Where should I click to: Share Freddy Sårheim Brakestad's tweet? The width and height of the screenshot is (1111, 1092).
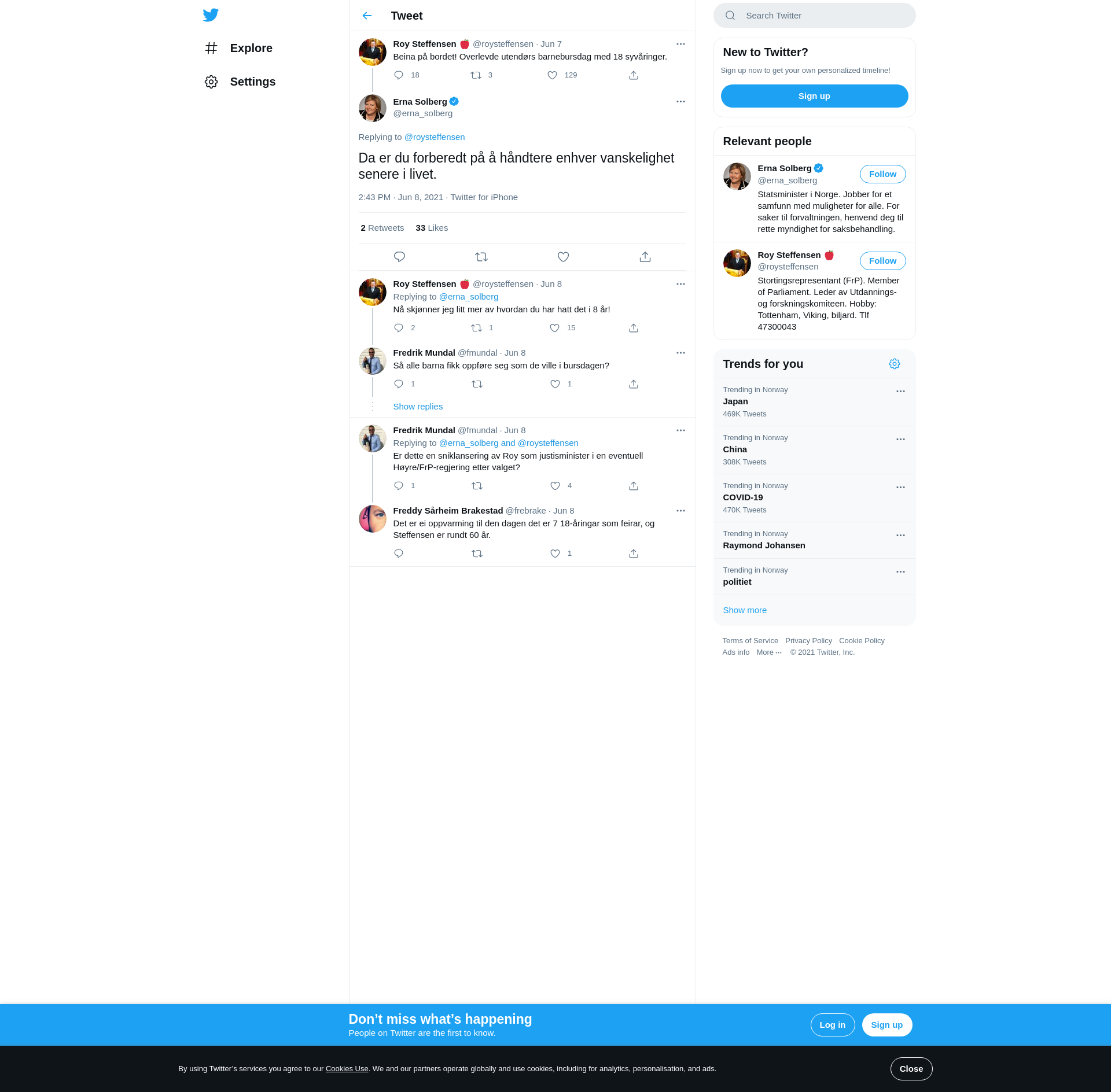coord(634,554)
